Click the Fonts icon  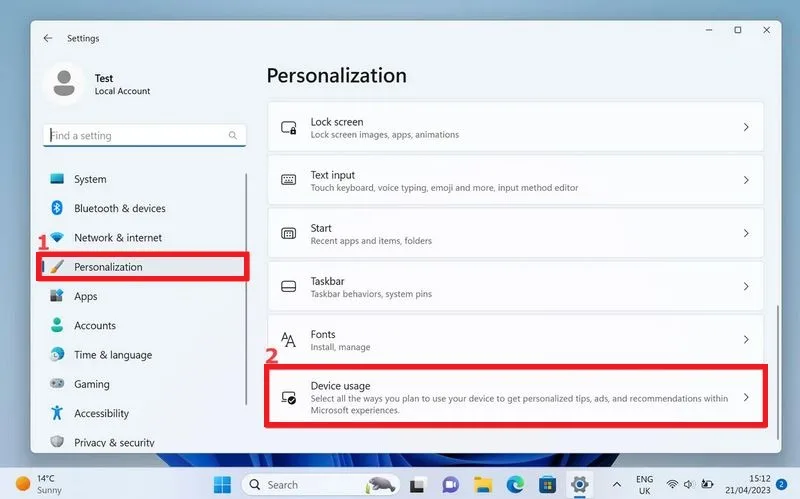click(288, 339)
